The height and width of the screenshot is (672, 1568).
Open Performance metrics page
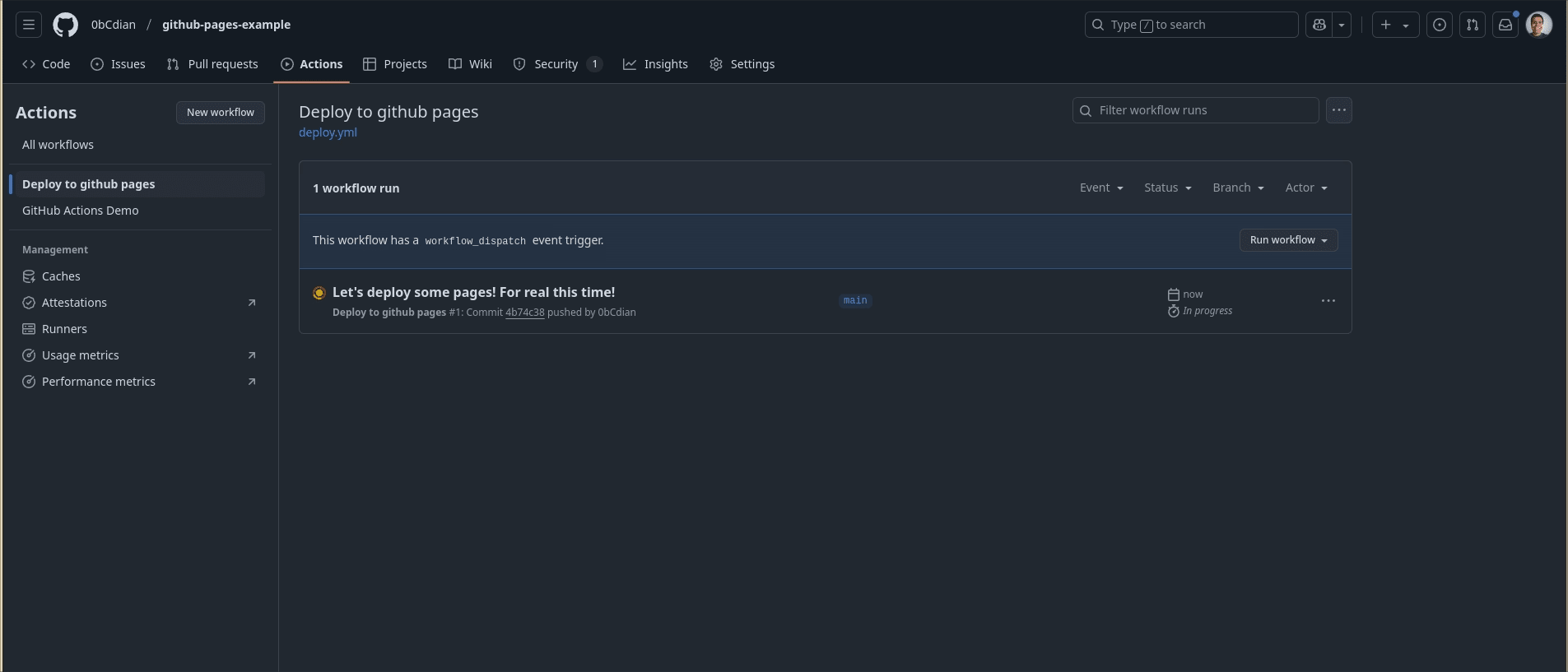[140, 382]
